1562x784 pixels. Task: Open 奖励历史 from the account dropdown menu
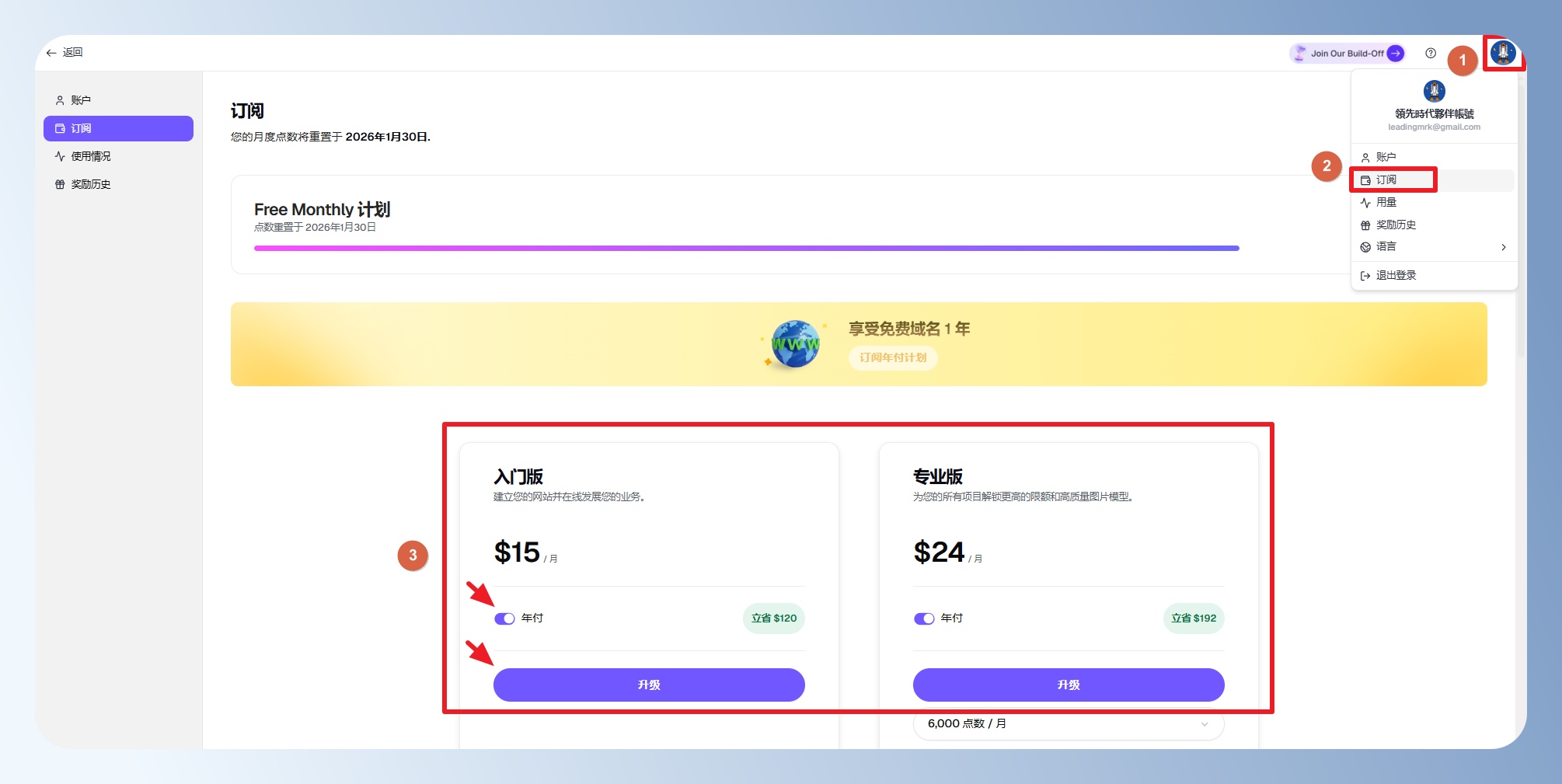[x=1396, y=225]
